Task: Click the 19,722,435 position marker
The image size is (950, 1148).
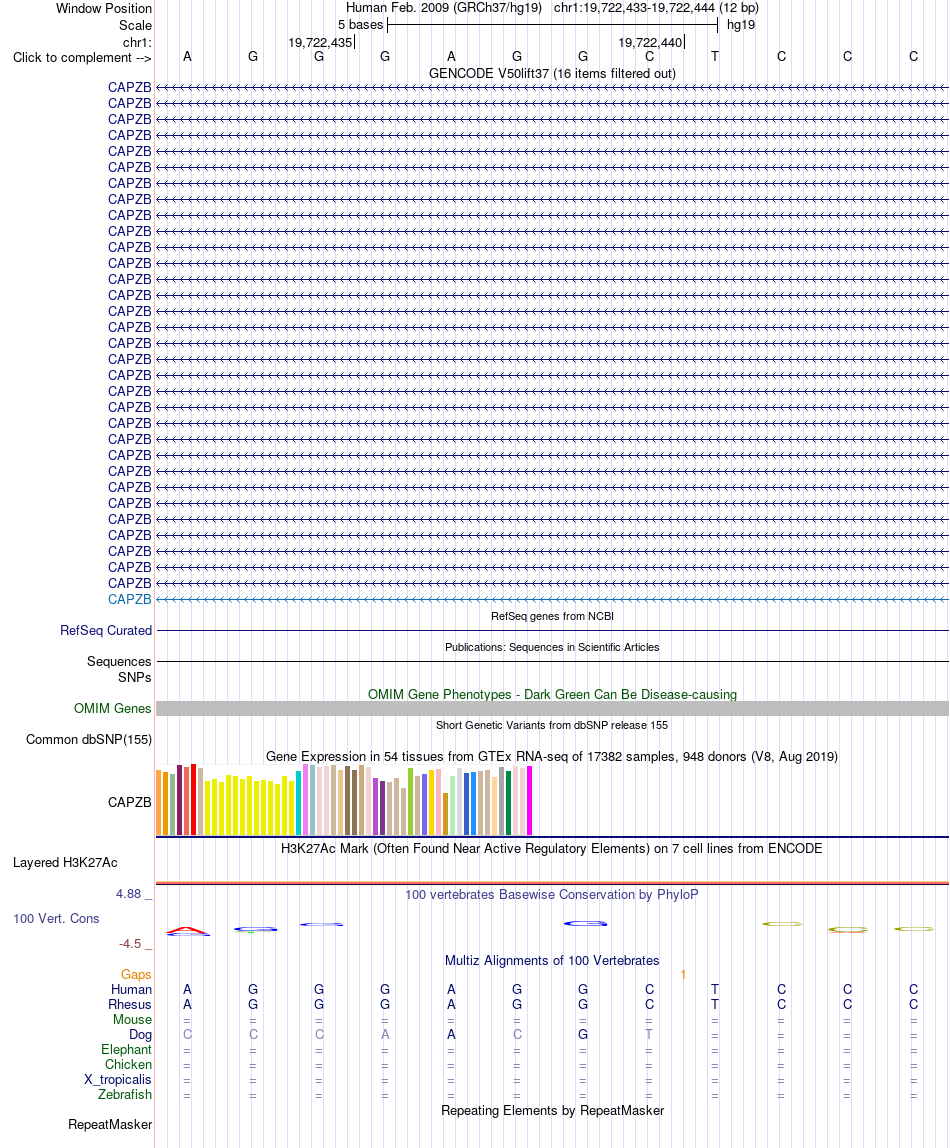Action: (x=320, y=42)
